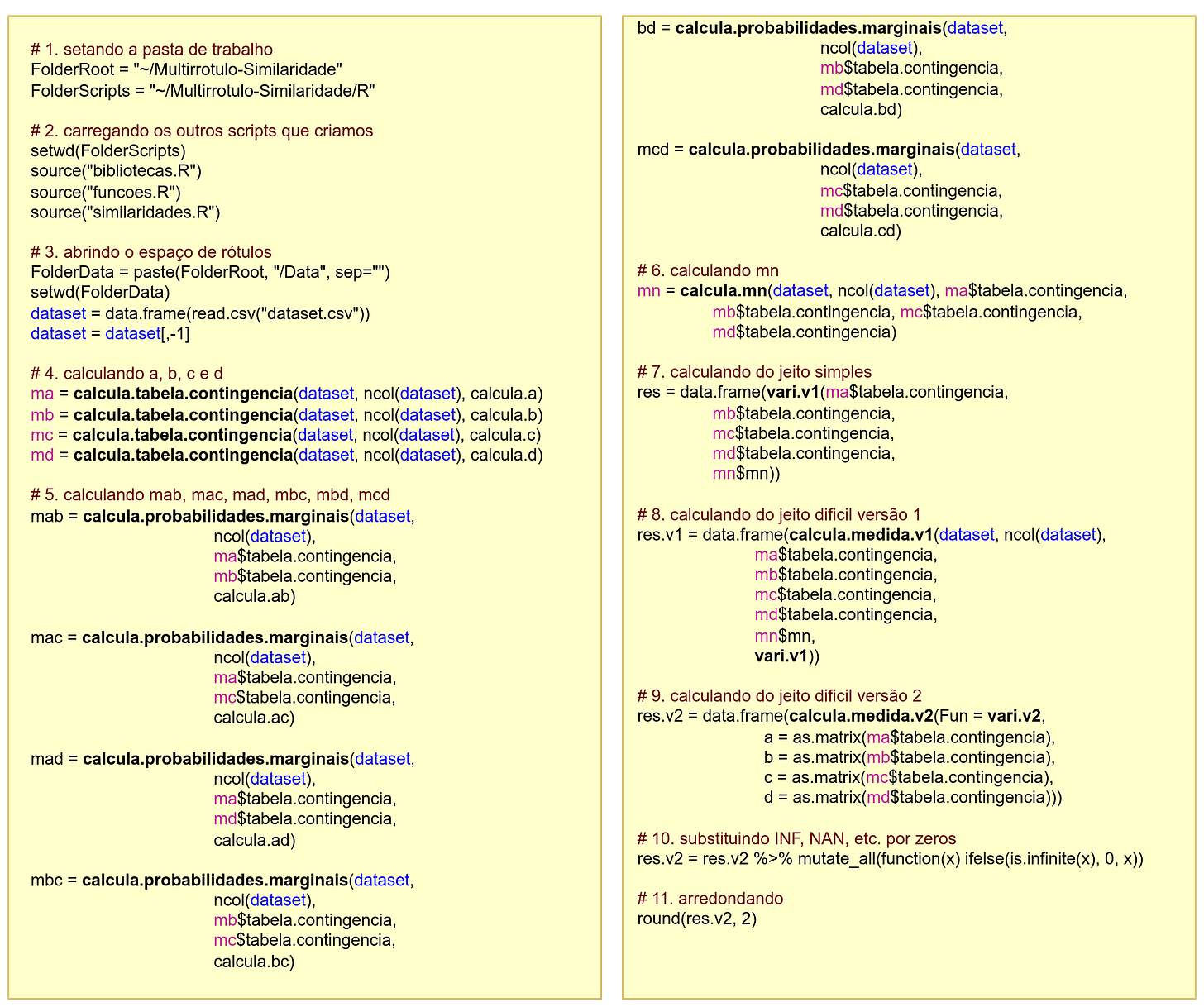Click the line setwd(FolderData)
The height and width of the screenshot is (1007, 1204).
tap(100, 293)
